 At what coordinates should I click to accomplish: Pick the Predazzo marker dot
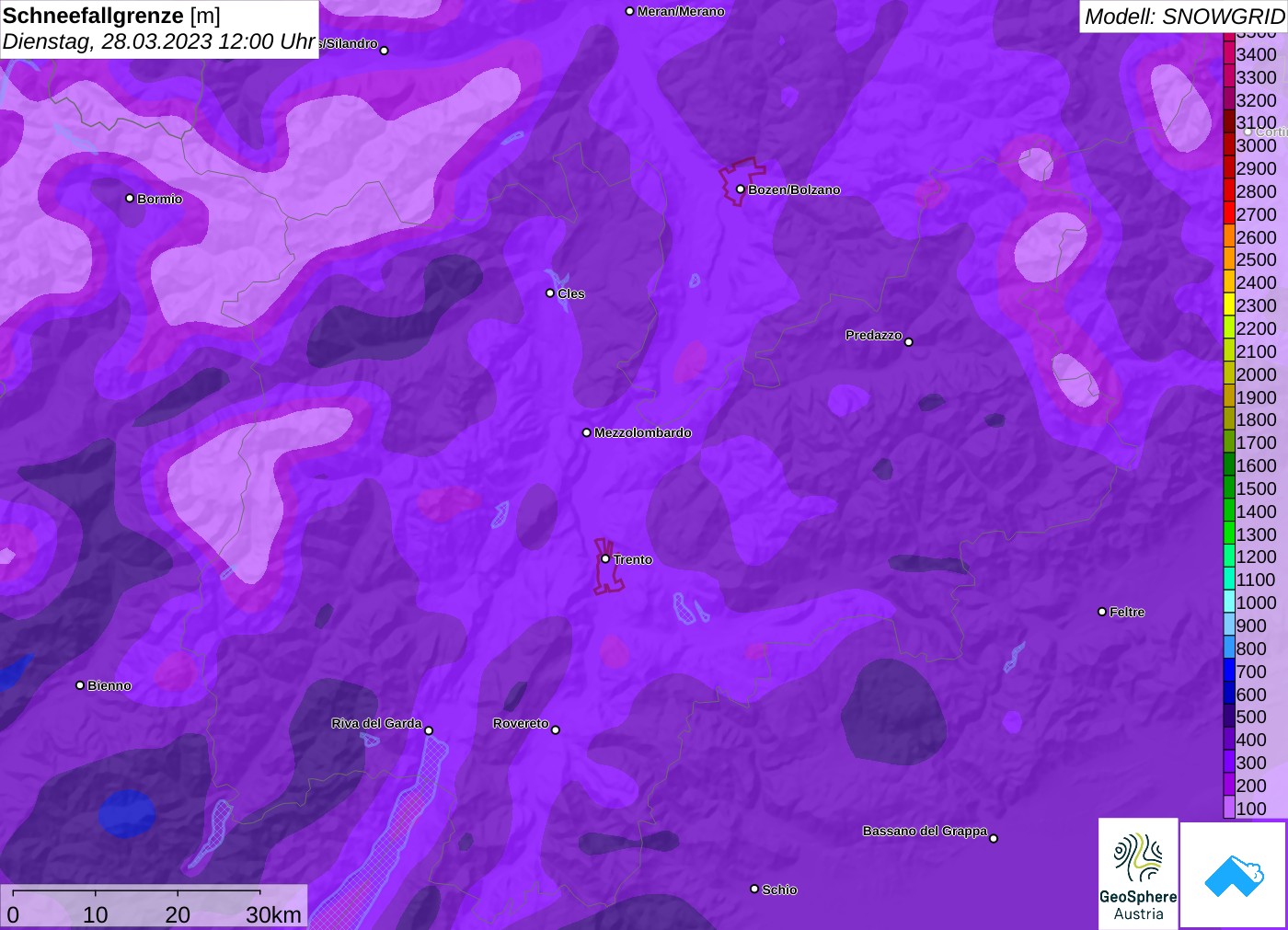909,342
